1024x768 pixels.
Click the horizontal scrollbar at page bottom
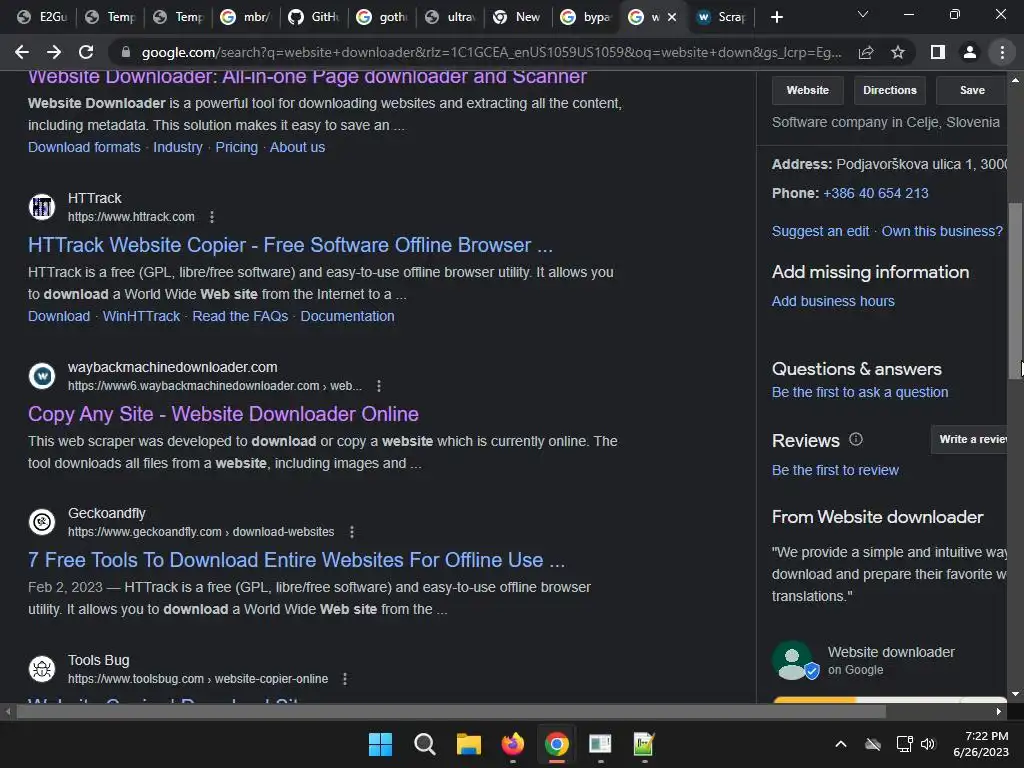pyautogui.click(x=451, y=711)
